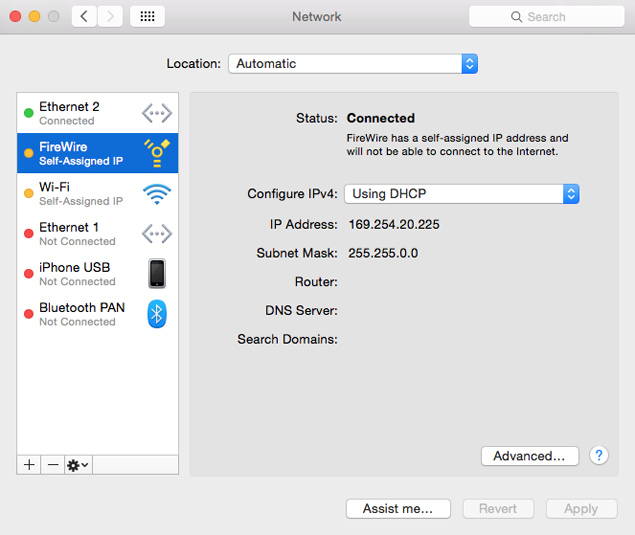The width and height of the screenshot is (635, 535).
Task: Click the Network window title
Action: 317,17
